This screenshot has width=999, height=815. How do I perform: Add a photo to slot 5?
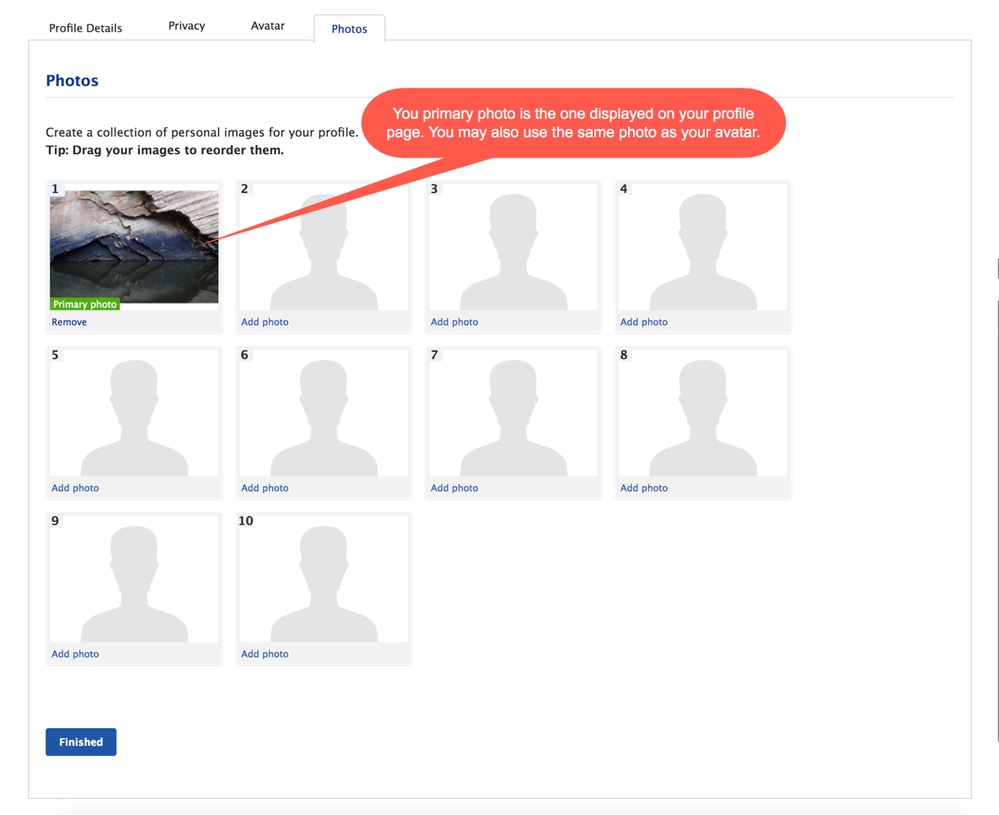[x=74, y=487]
